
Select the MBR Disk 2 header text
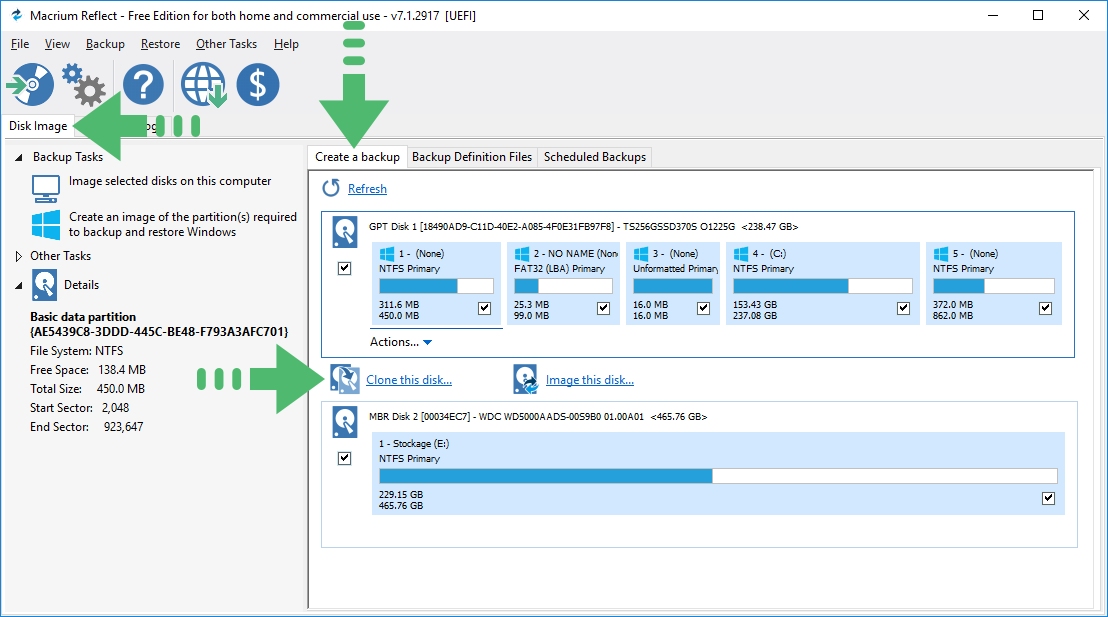coord(538,417)
